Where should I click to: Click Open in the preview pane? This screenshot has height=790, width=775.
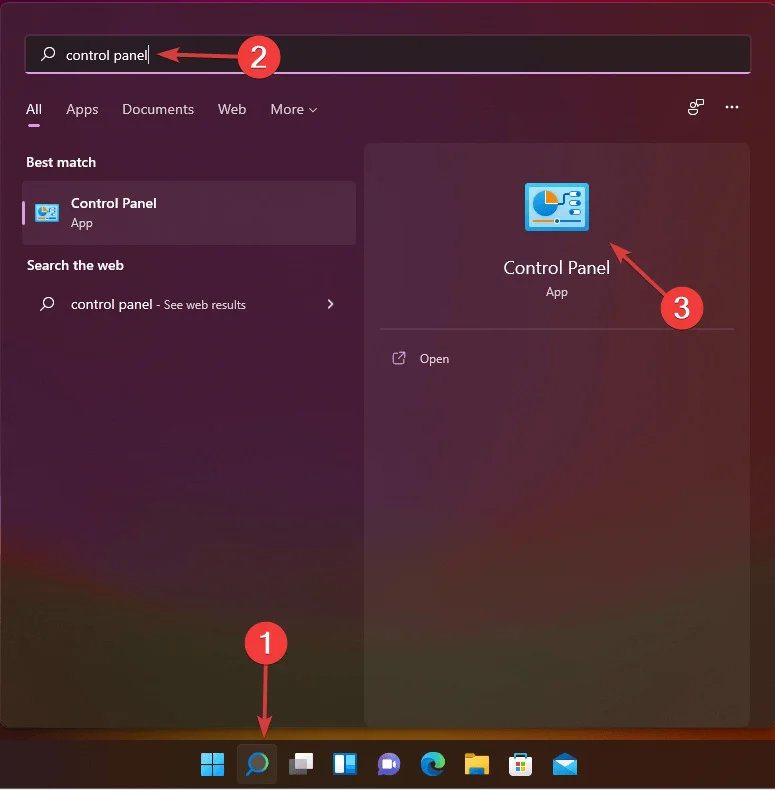(x=434, y=359)
